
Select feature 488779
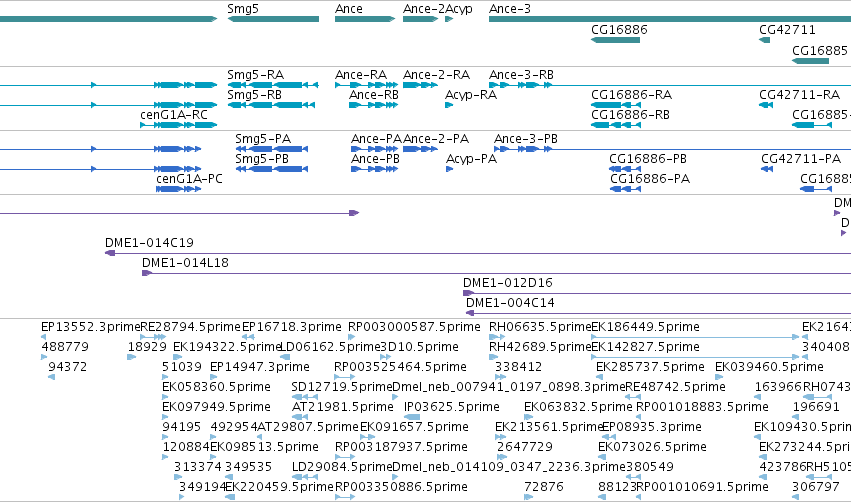coord(65,347)
